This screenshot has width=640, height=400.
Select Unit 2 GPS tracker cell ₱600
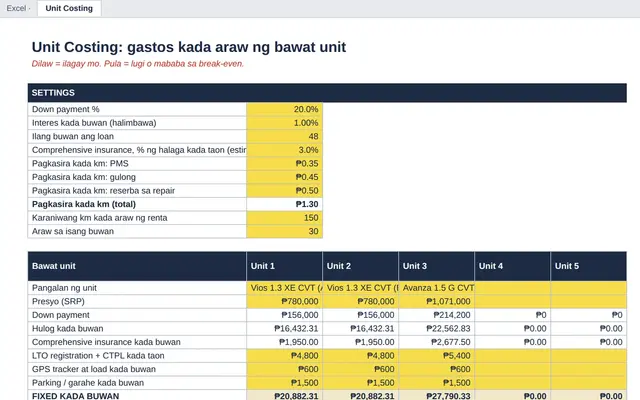360,369
